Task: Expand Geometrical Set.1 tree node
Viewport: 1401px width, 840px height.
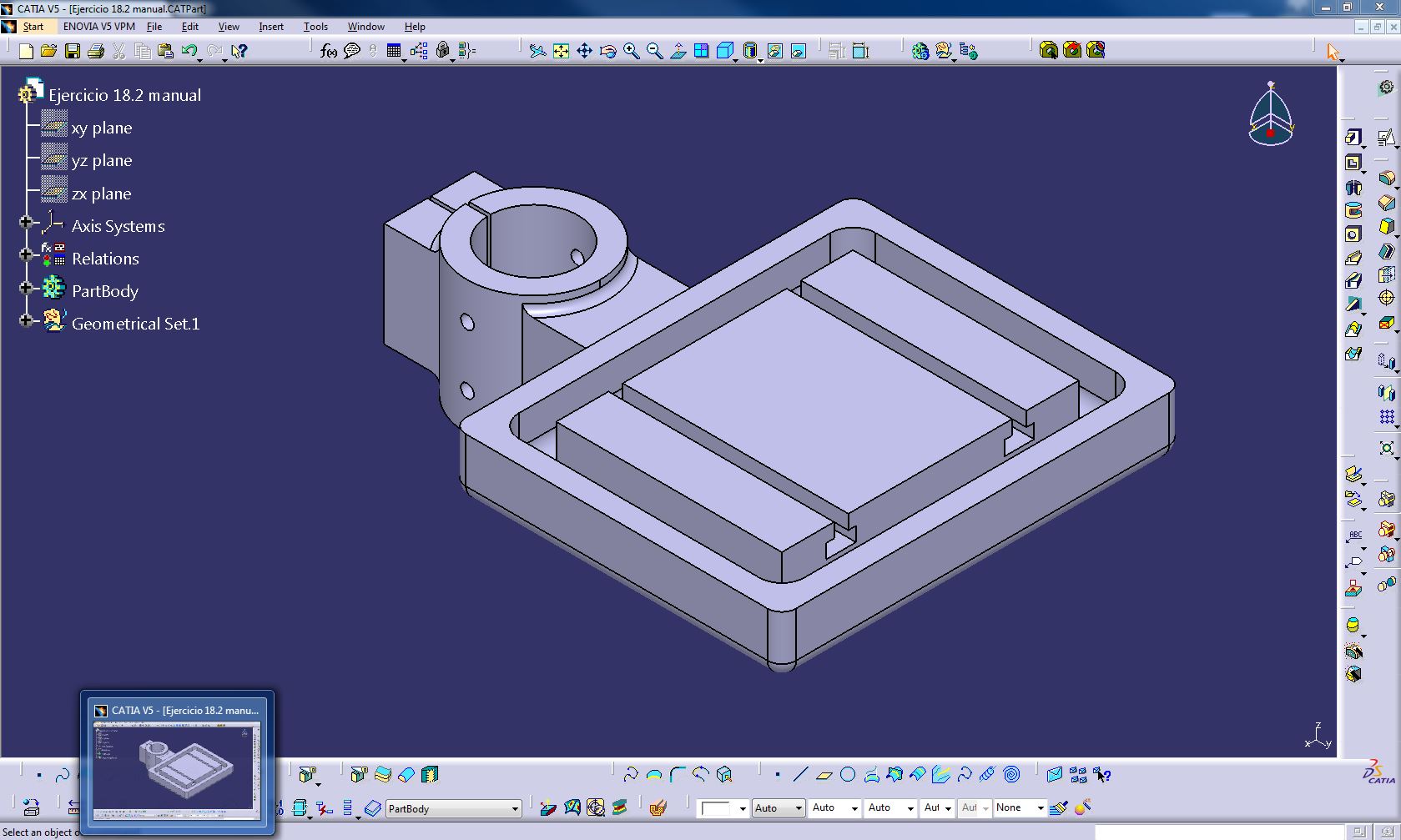Action: [x=26, y=320]
